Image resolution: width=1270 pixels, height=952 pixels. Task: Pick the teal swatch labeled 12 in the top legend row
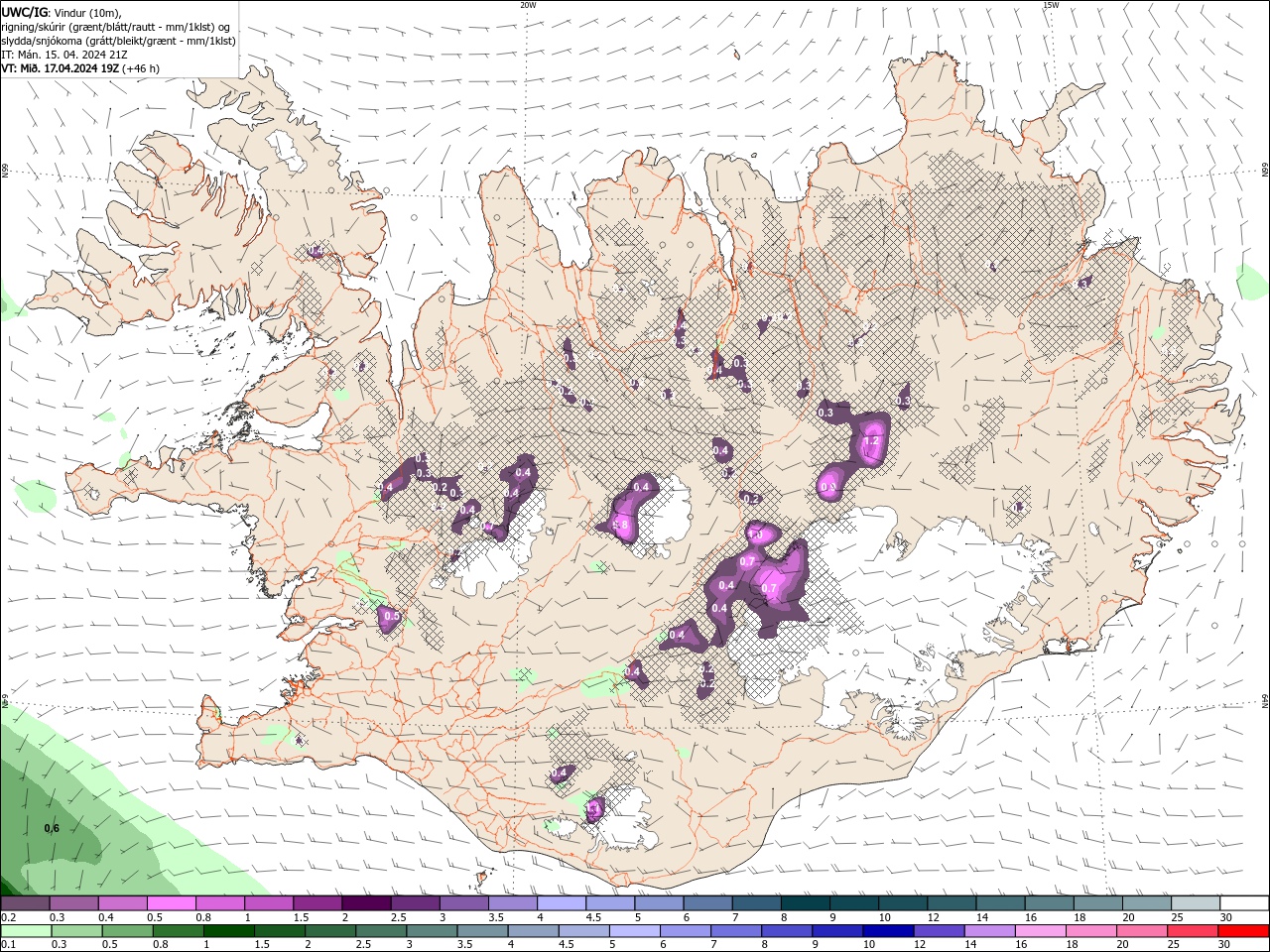(952, 903)
